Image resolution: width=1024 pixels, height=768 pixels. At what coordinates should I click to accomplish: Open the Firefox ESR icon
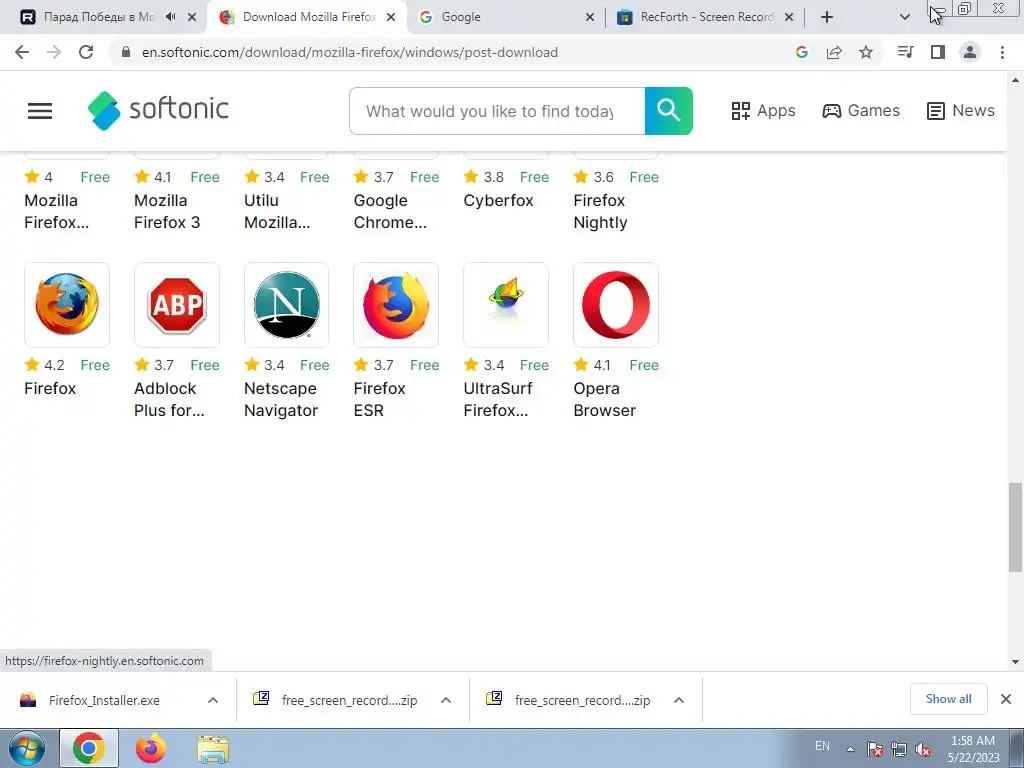click(x=396, y=304)
